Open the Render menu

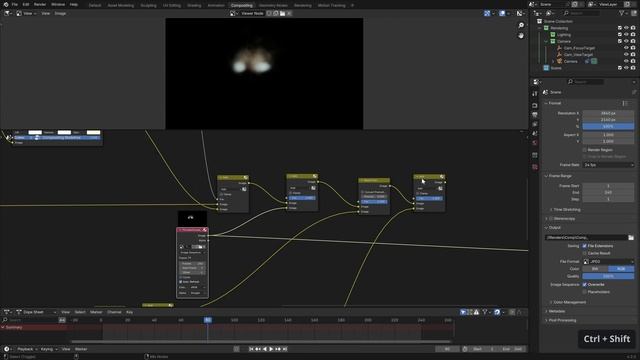(x=40, y=4)
